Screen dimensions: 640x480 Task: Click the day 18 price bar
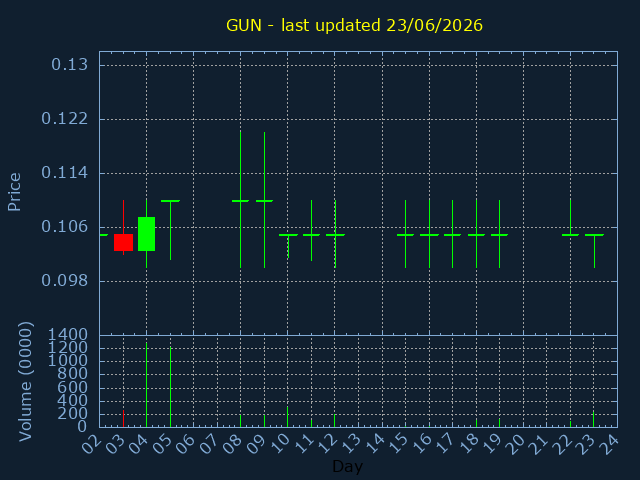(x=476, y=233)
